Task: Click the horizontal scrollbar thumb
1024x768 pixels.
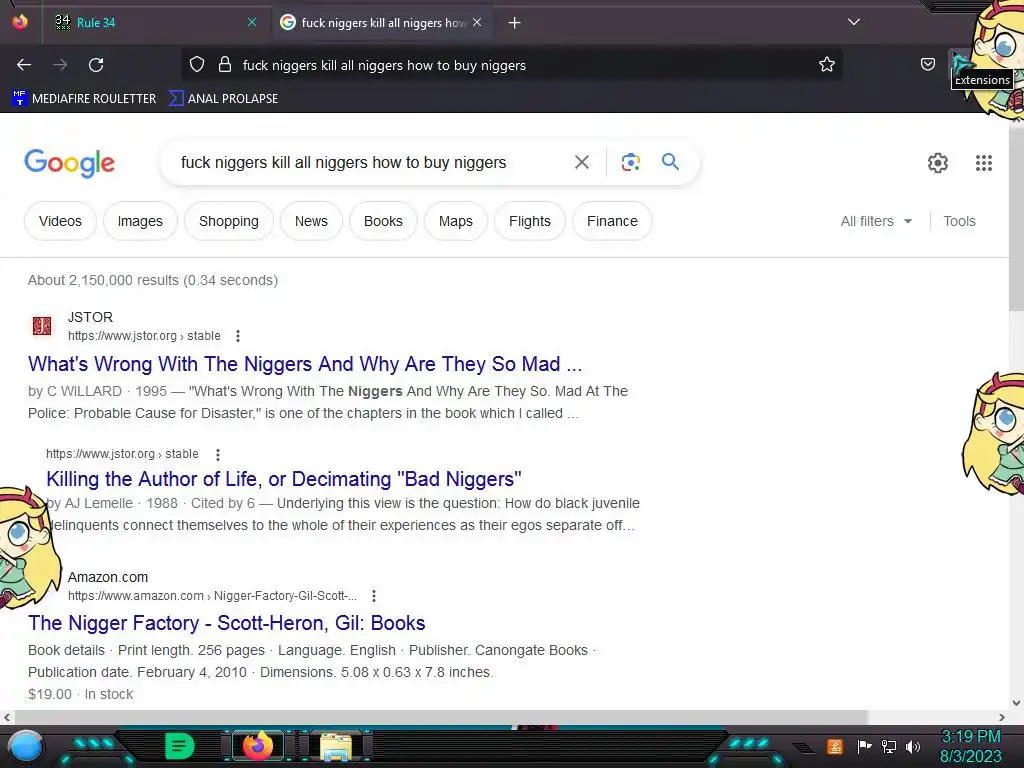Action: coord(441,717)
